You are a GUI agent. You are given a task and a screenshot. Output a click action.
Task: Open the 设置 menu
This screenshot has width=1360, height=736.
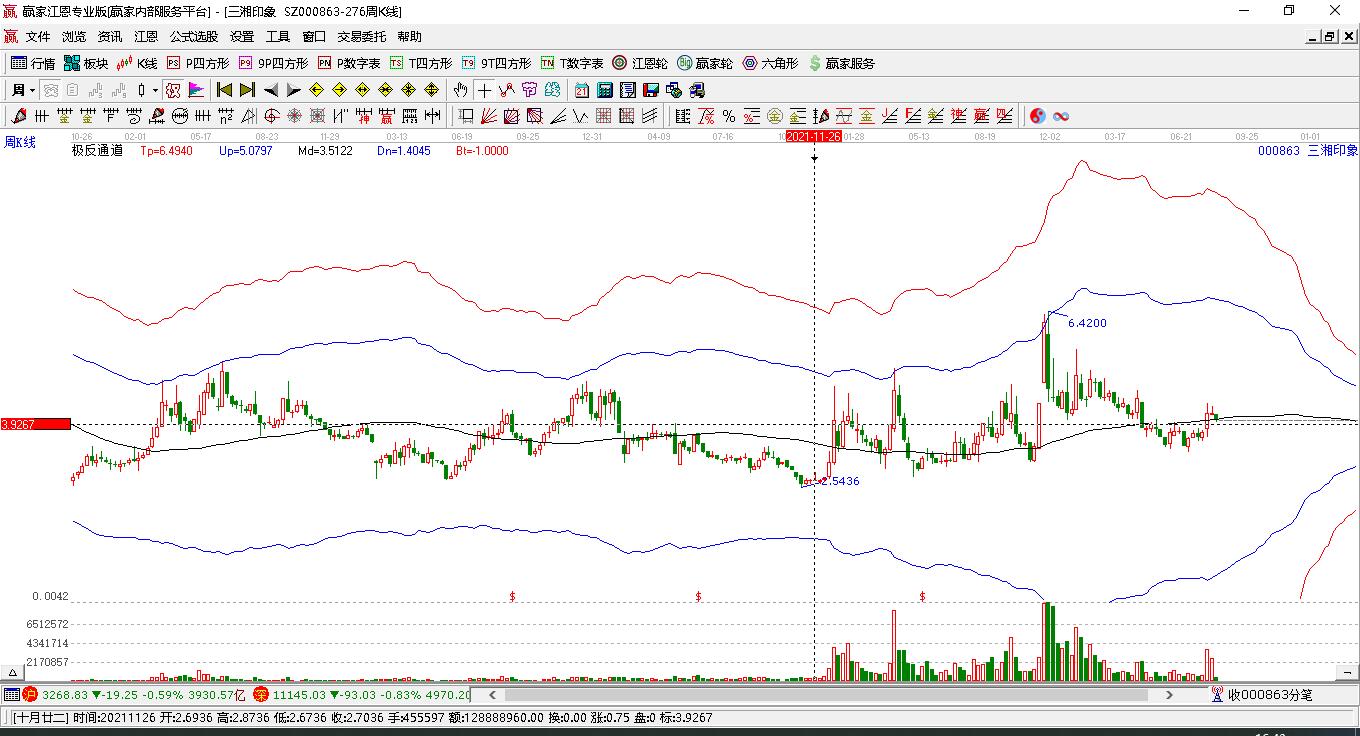pos(242,37)
